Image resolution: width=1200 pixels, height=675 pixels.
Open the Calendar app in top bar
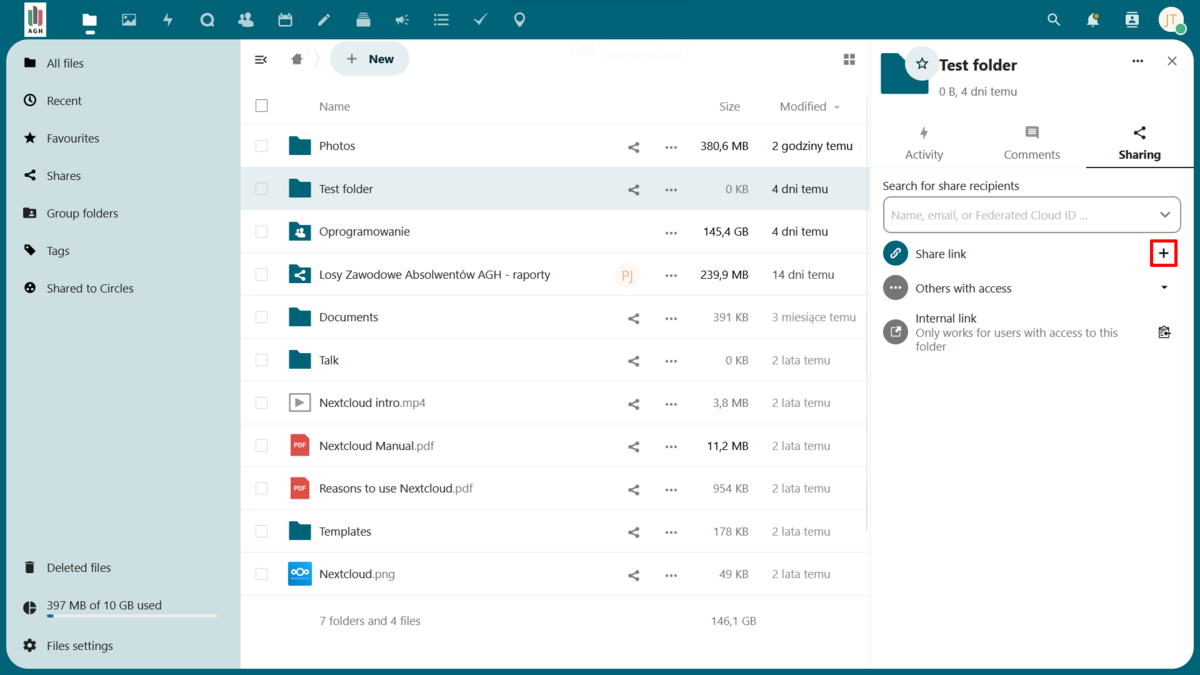click(x=285, y=20)
